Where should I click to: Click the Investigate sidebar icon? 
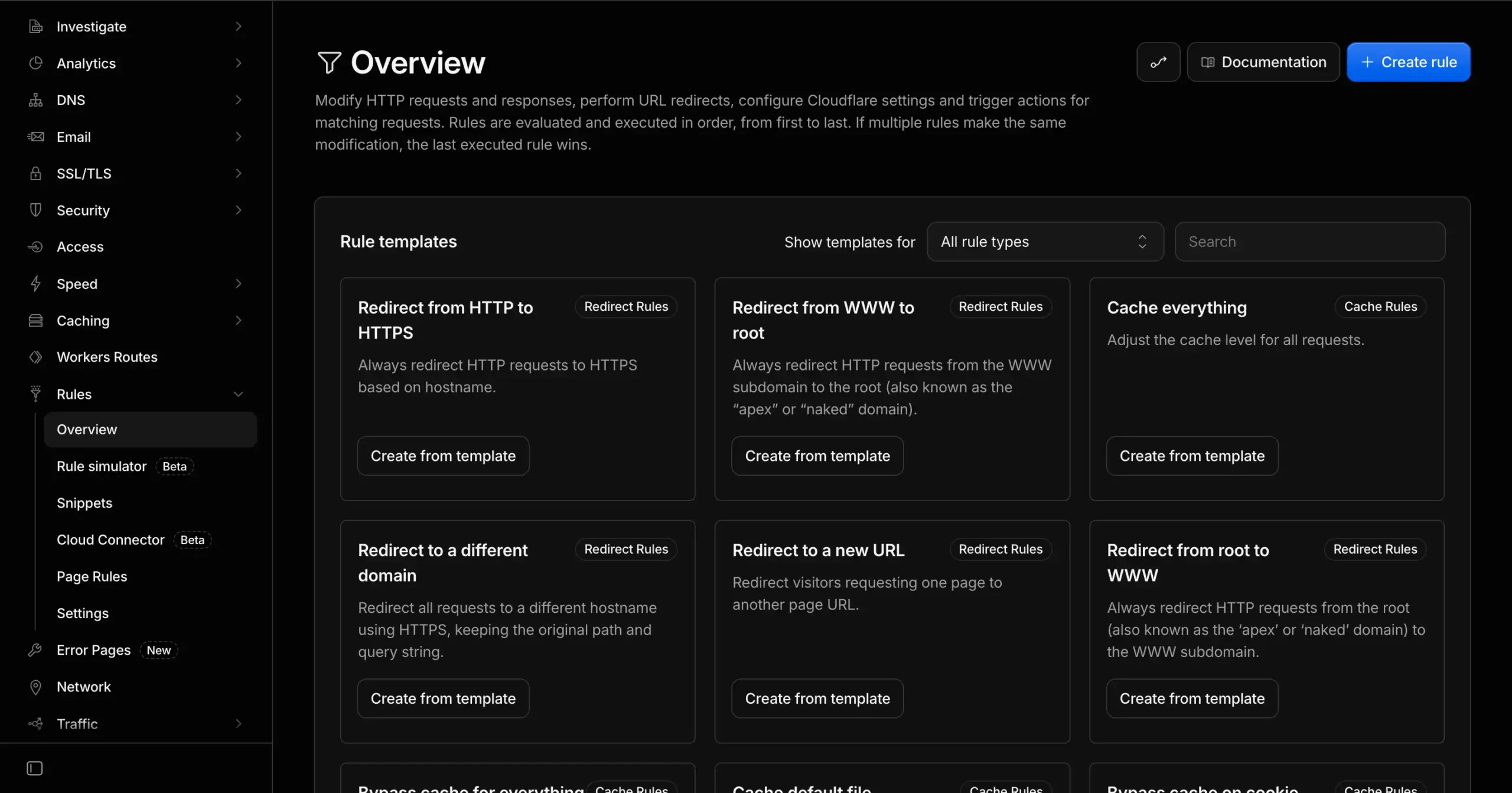pyautogui.click(x=35, y=27)
